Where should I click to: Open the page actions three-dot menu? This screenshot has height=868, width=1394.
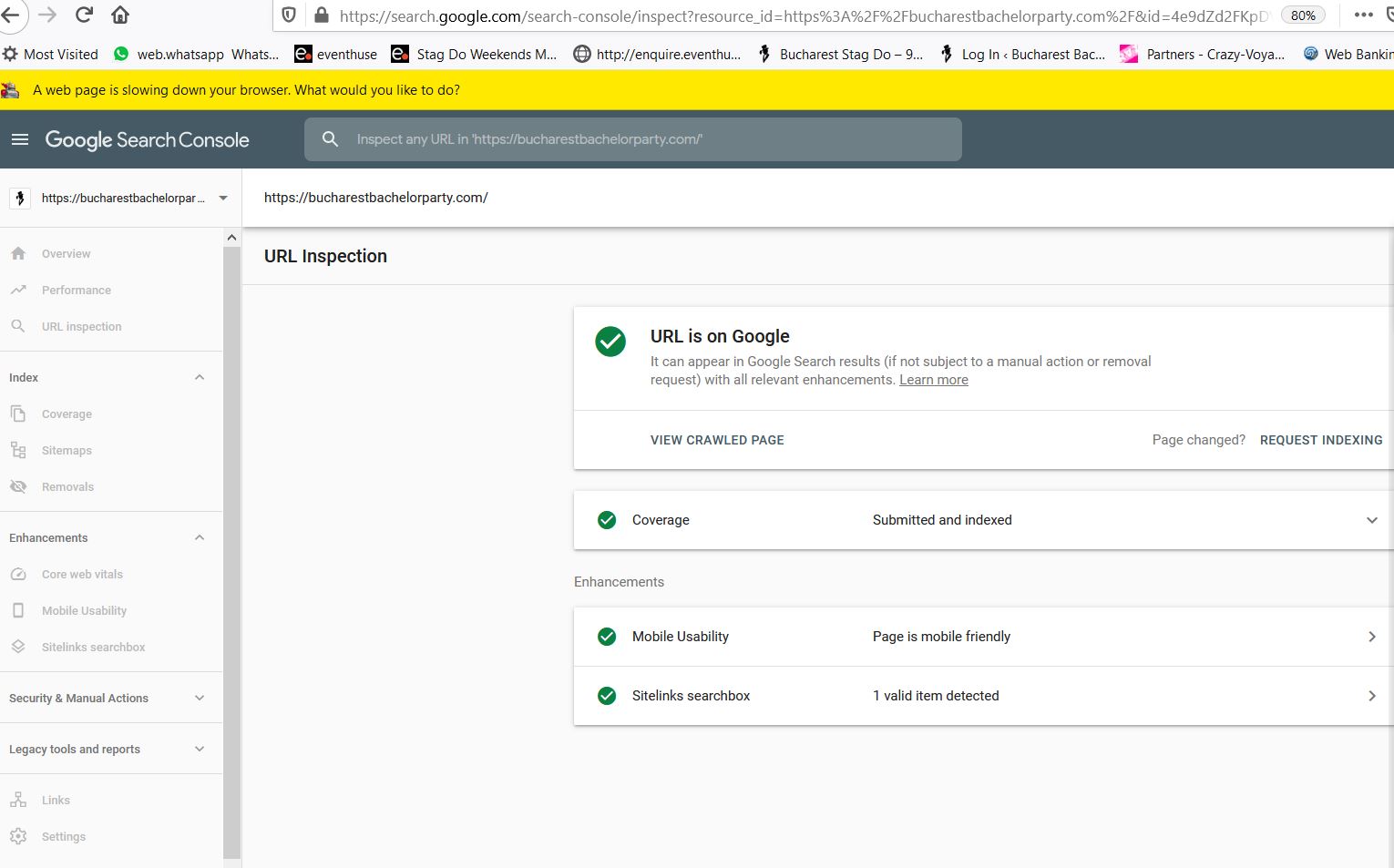(1363, 15)
